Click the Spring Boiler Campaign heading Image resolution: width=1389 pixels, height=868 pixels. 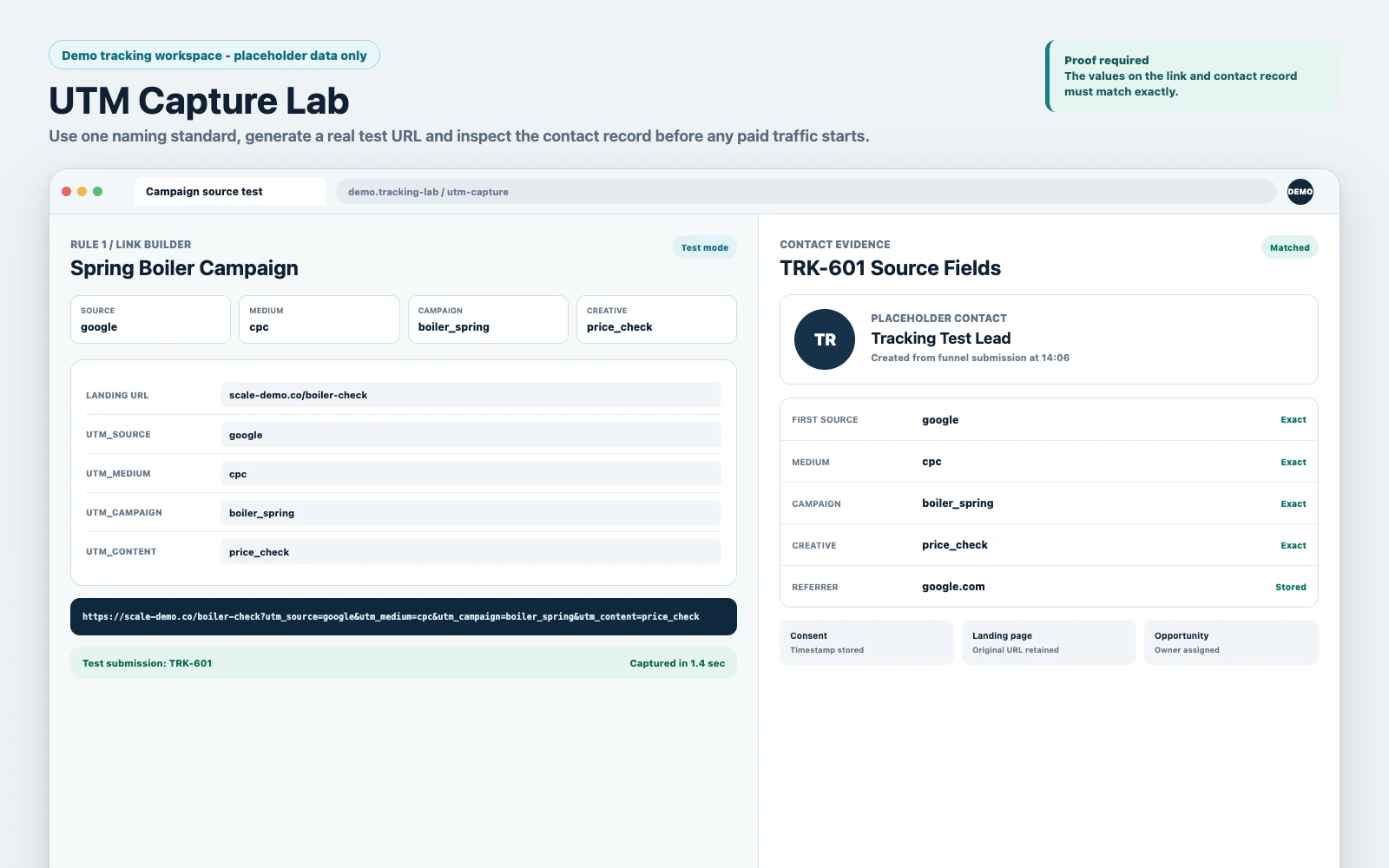click(x=184, y=268)
